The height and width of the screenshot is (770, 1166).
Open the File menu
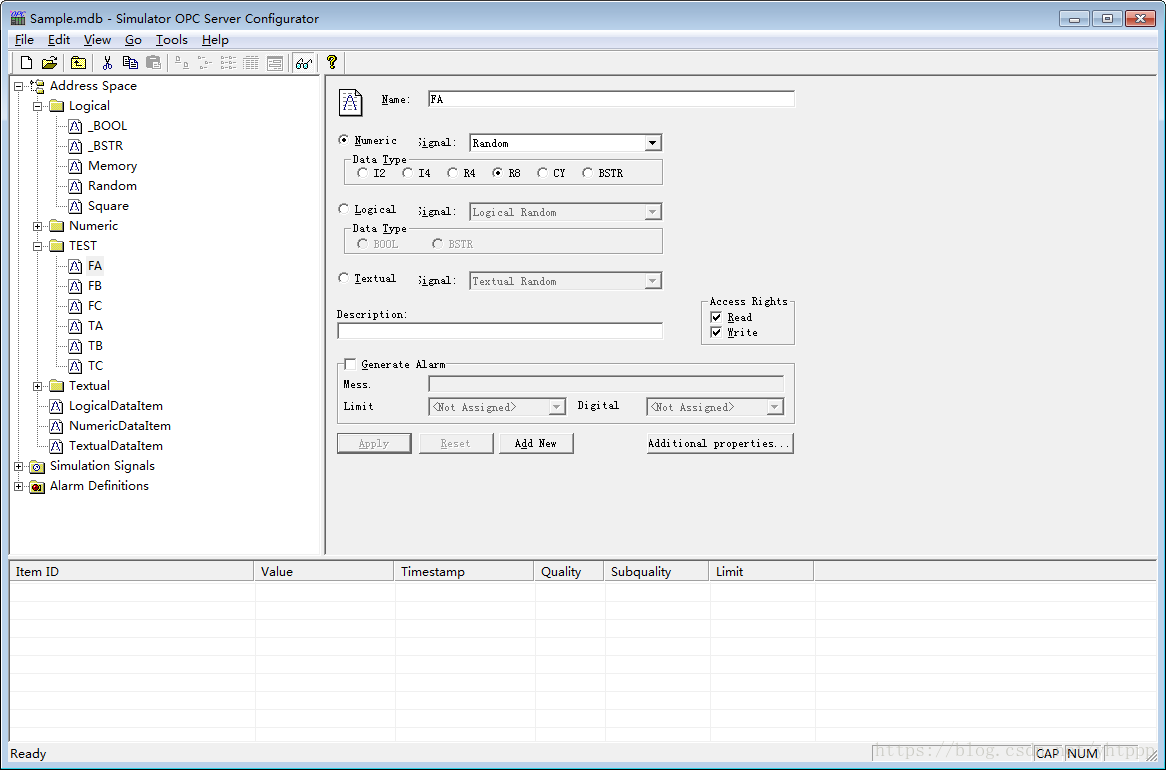25,40
